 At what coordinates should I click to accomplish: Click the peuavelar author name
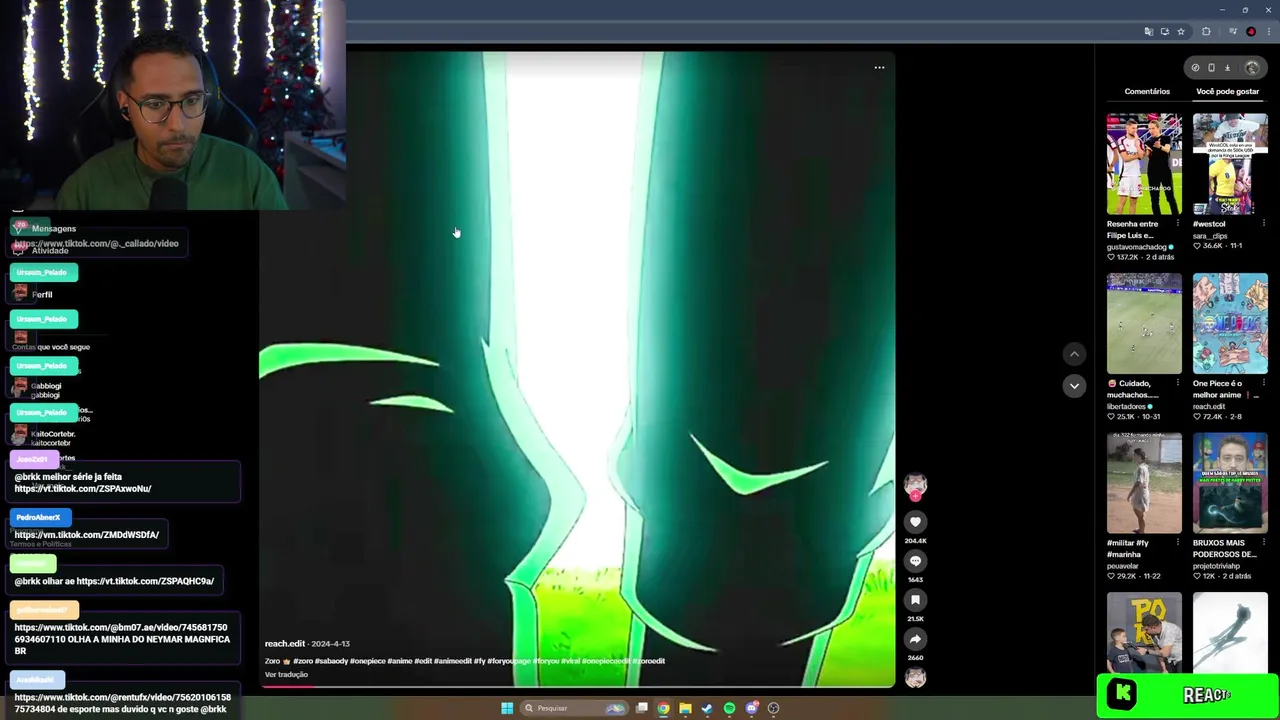pyautogui.click(x=1123, y=566)
